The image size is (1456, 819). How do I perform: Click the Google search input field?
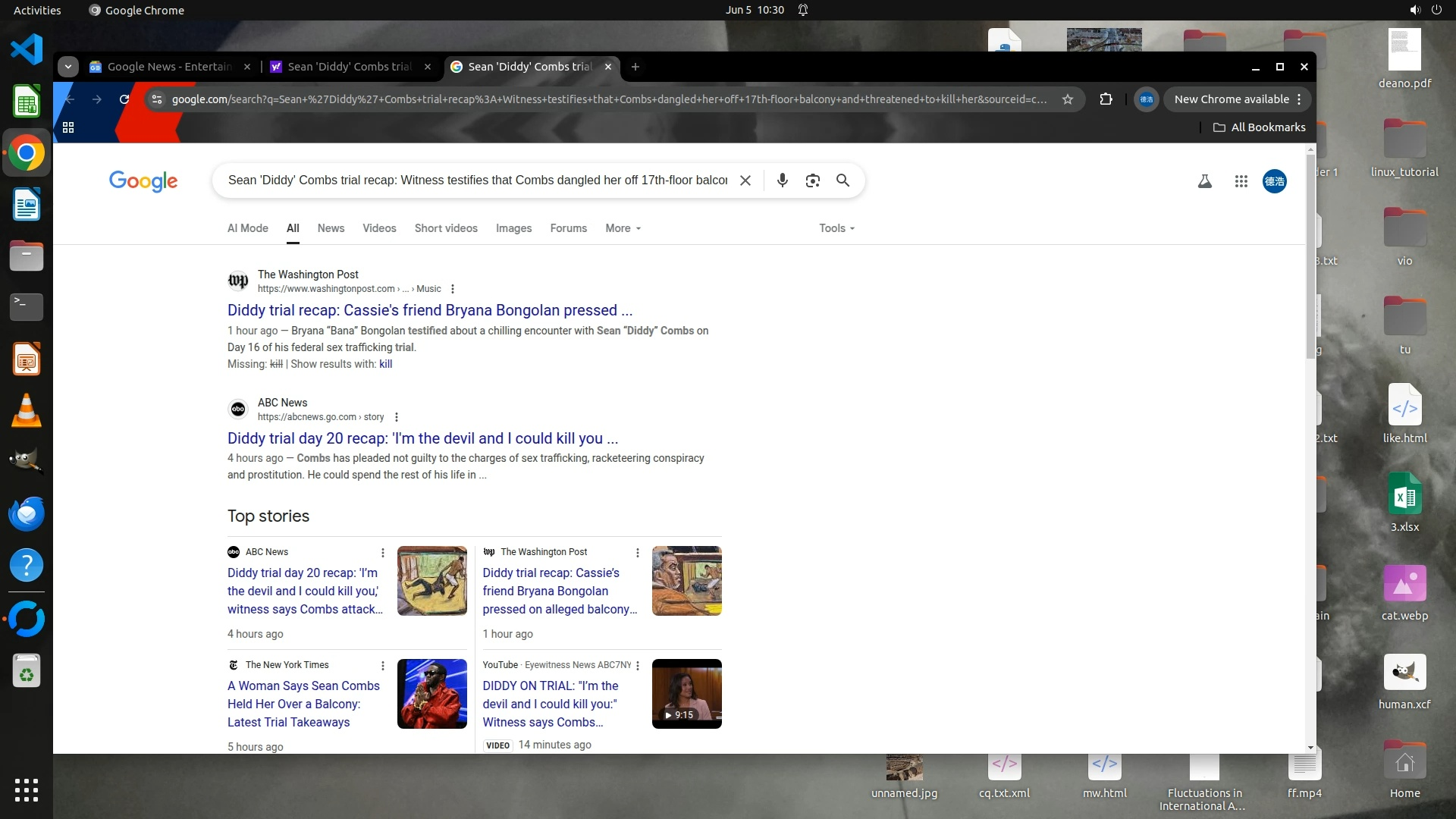point(478,180)
